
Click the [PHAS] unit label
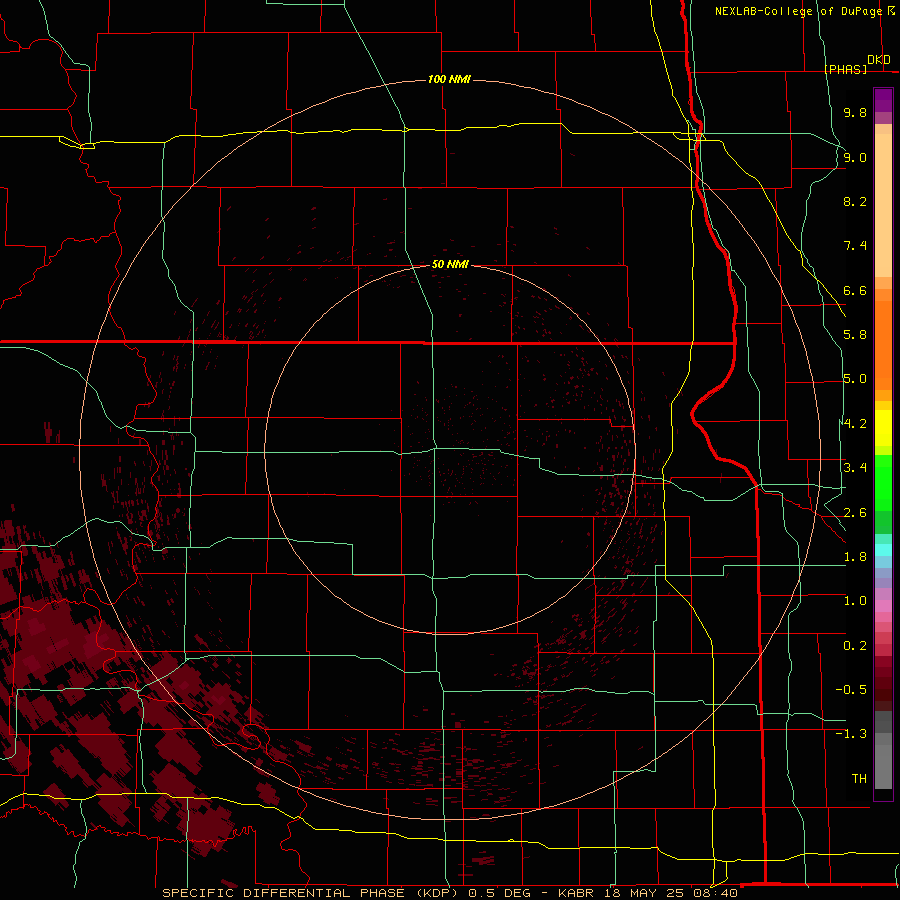click(x=845, y=69)
